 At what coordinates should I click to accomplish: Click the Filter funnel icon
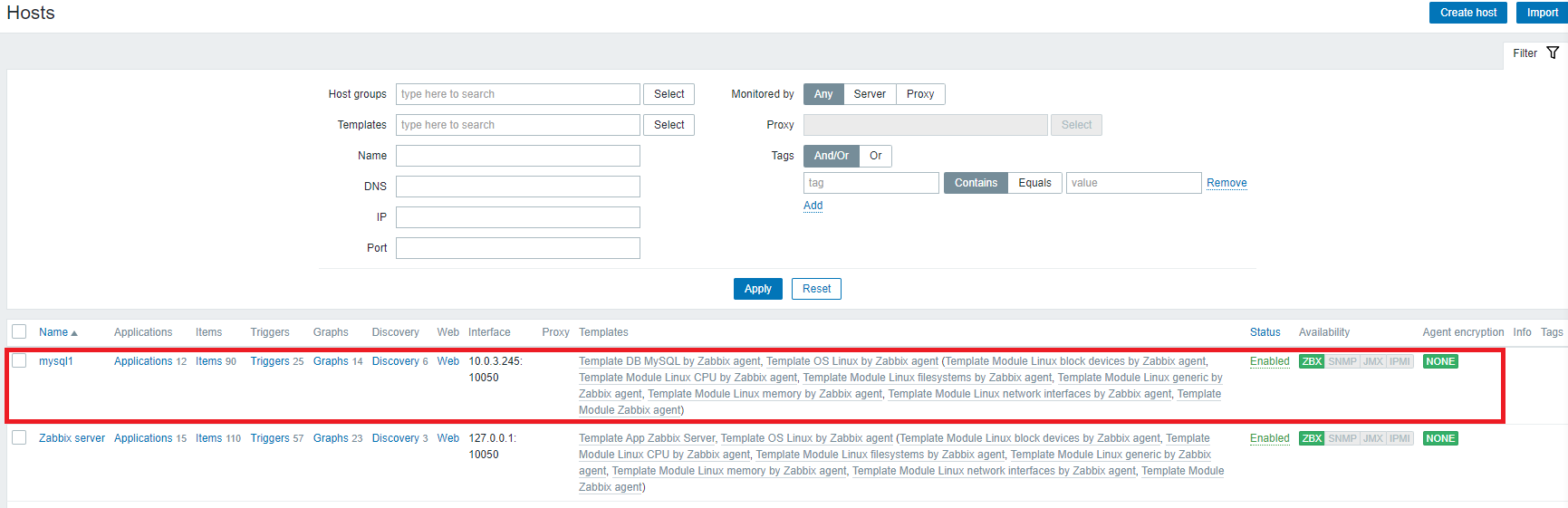[x=1553, y=53]
